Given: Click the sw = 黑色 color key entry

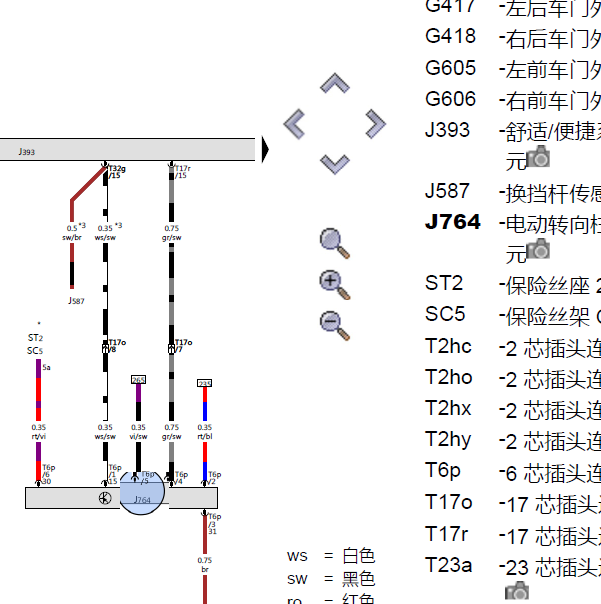Looking at the screenshot, I should click(x=331, y=579).
